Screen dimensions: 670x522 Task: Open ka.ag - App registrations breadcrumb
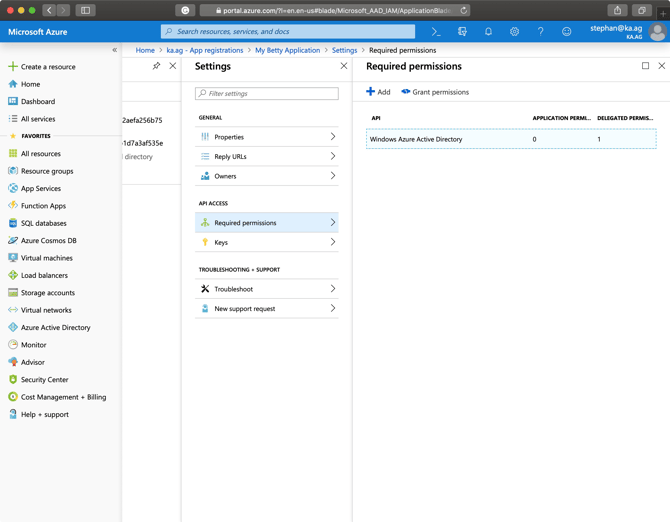pyautogui.click(x=205, y=50)
